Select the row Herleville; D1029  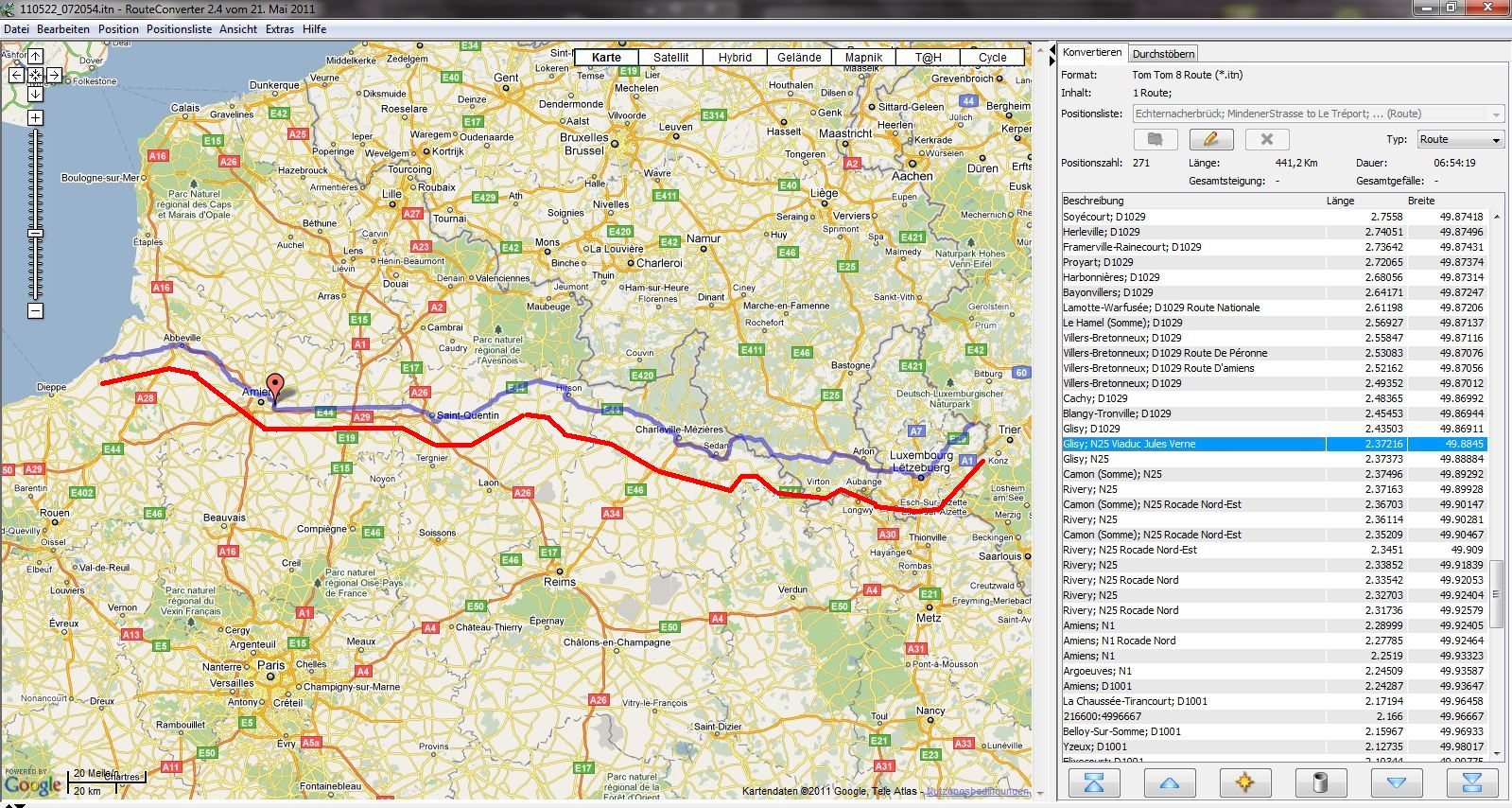point(1275,232)
